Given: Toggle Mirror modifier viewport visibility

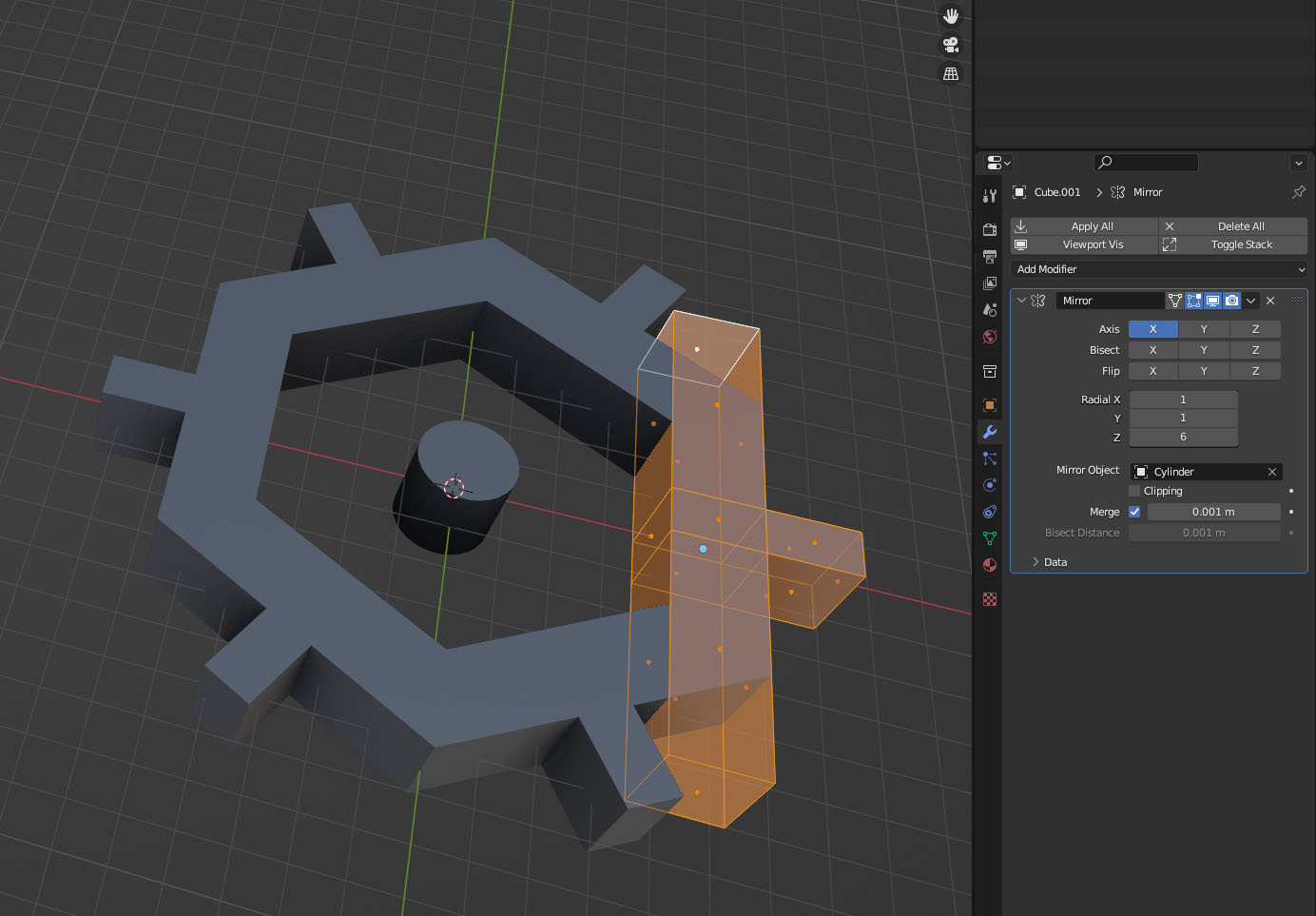Looking at the screenshot, I should click(x=1213, y=301).
